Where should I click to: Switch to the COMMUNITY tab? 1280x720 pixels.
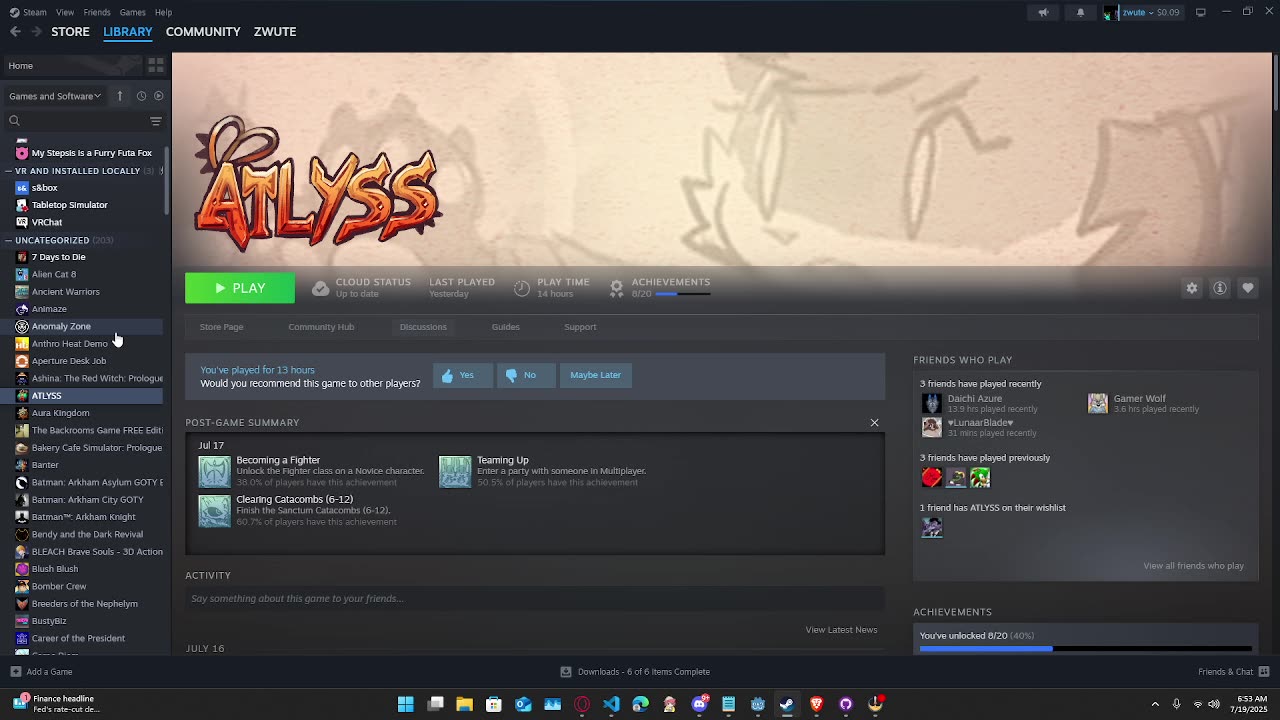pos(203,32)
